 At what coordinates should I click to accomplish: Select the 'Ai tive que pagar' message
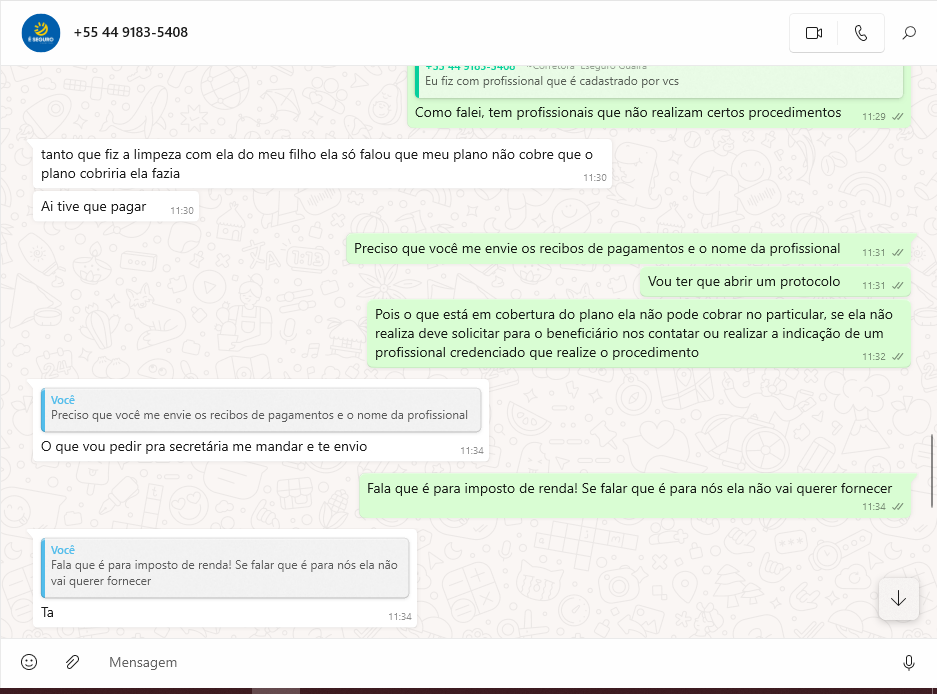click(x=116, y=207)
